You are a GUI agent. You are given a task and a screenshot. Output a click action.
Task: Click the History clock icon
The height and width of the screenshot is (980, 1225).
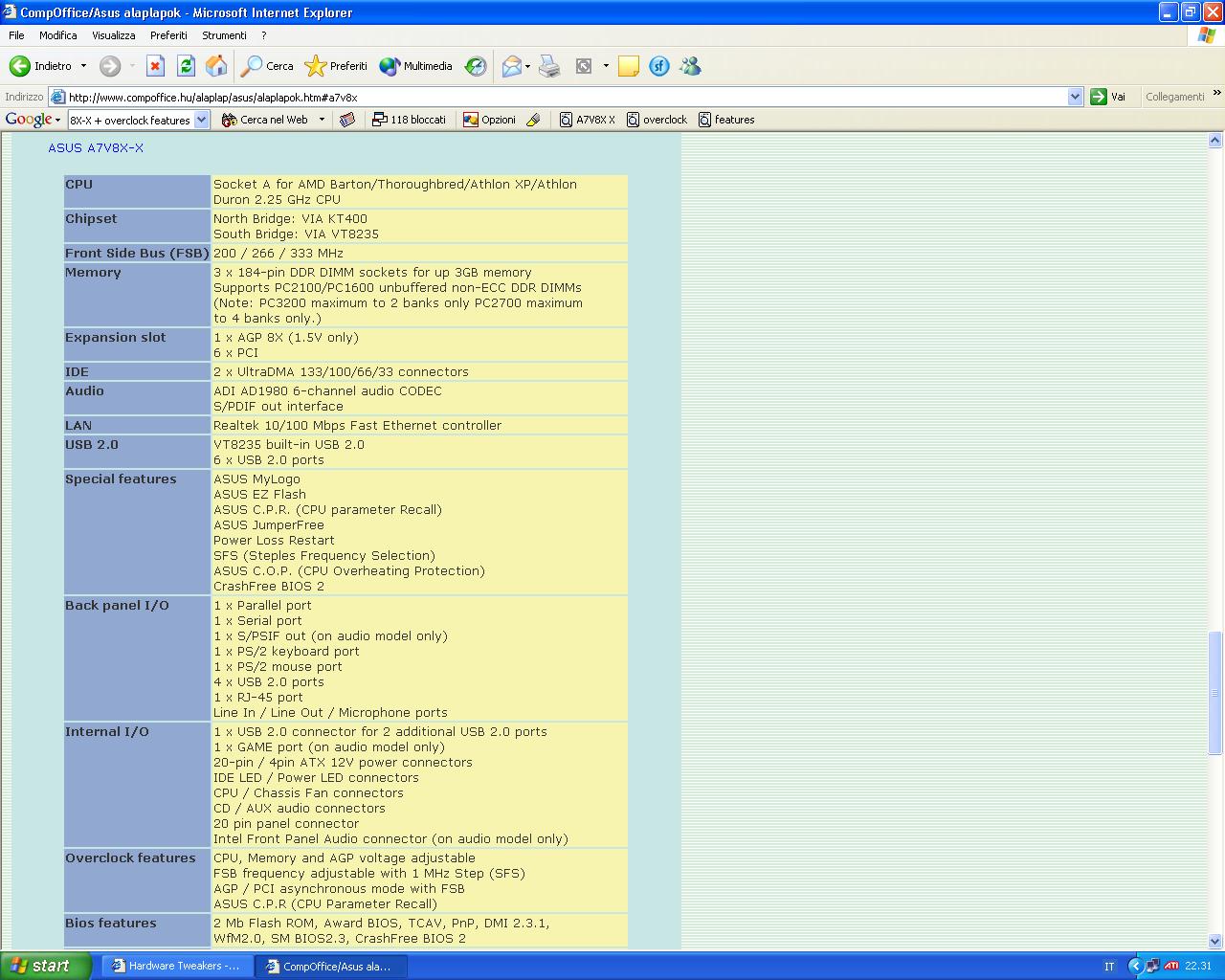[x=476, y=66]
